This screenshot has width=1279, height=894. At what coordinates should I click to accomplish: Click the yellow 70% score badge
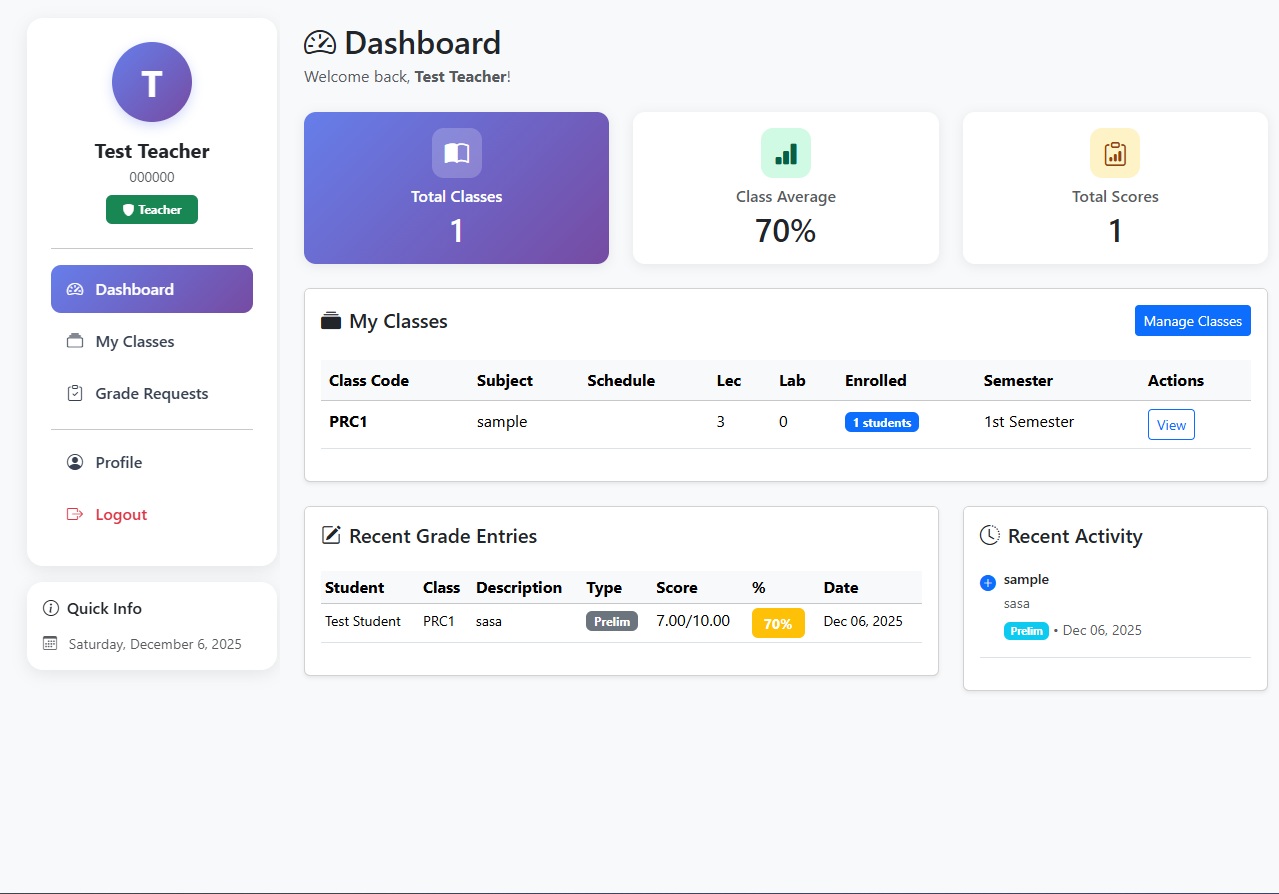click(x=777, y=623)
